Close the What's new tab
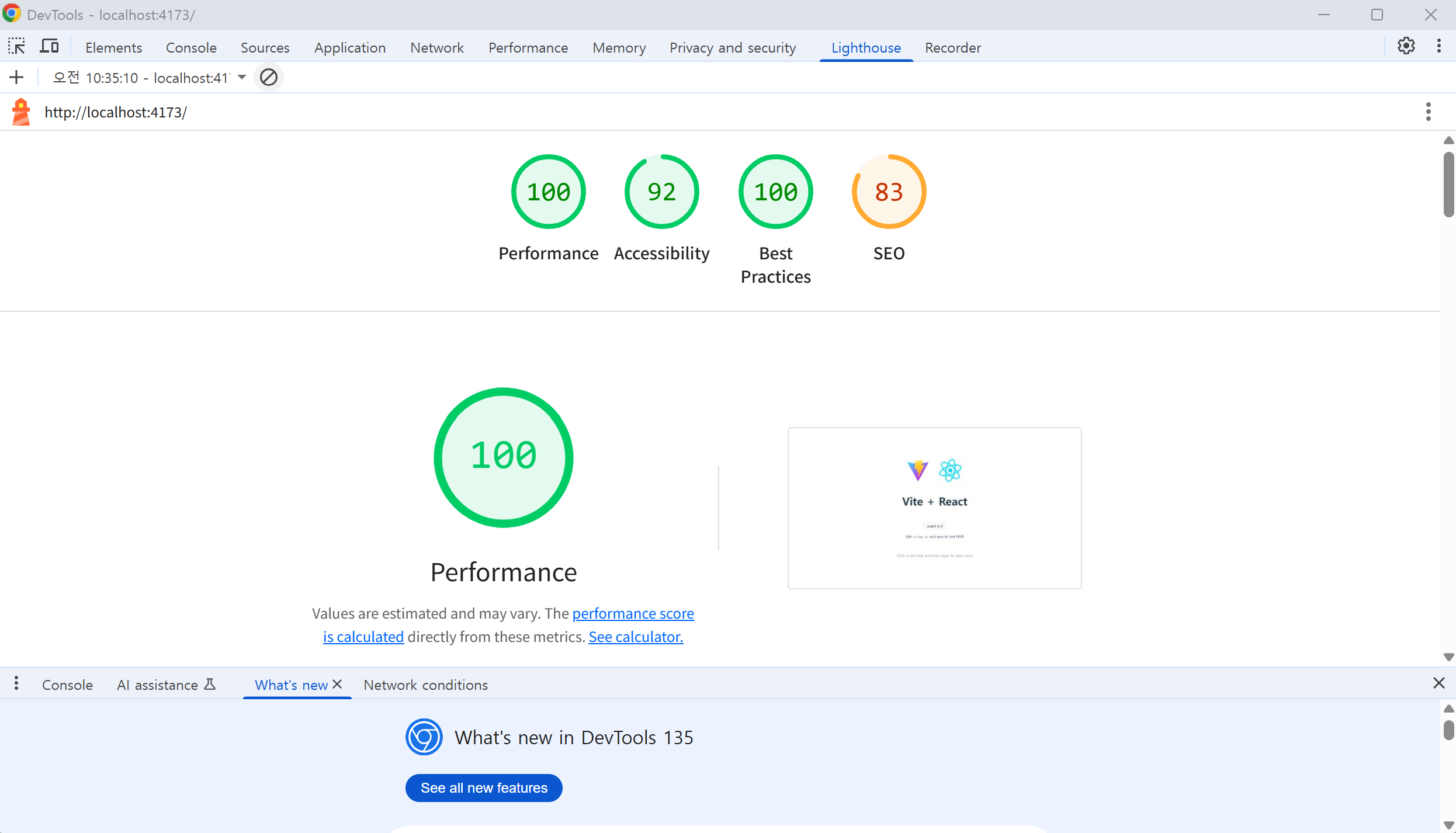This screenshot has width=1456, height=833. pyautogui.click(x=338, y=684)
